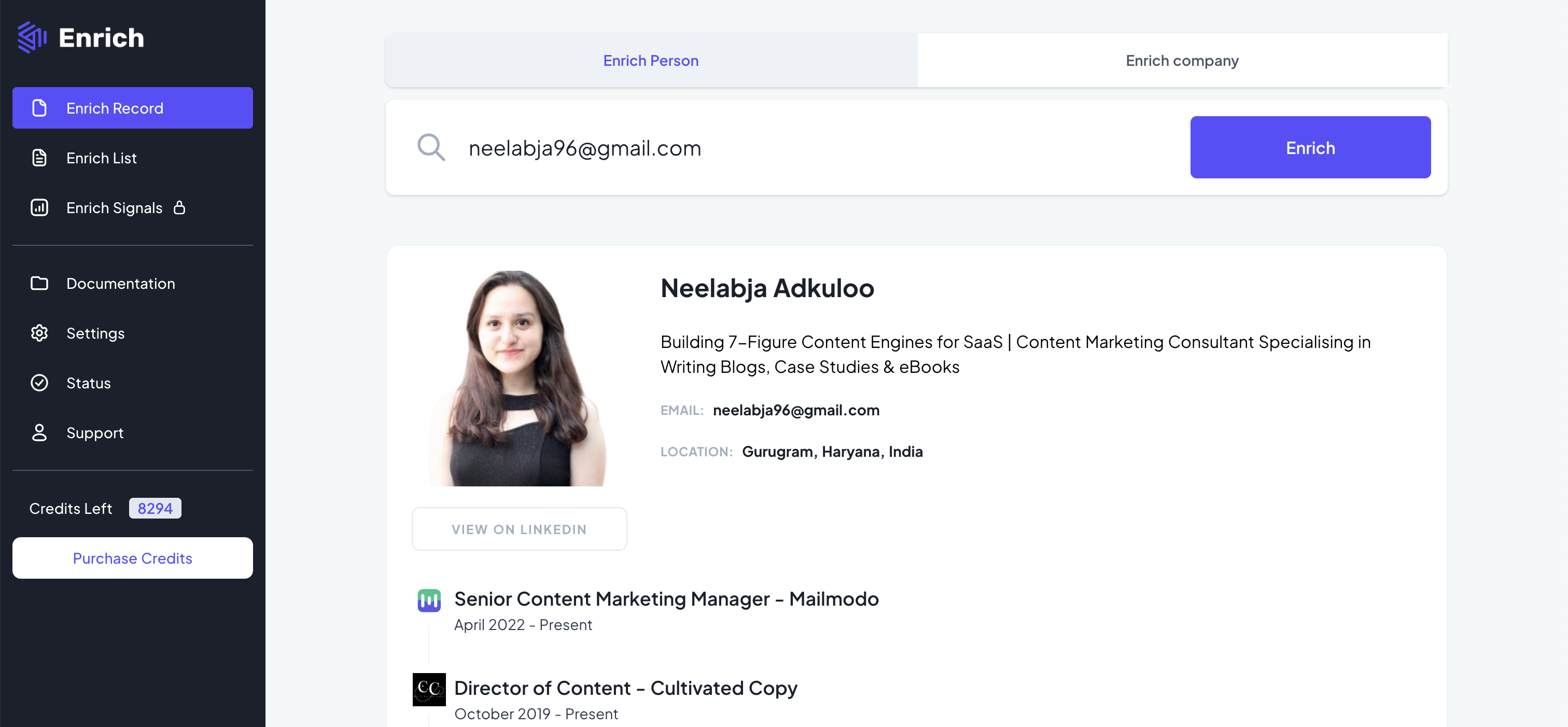Screen dimensions: 1568x727
Task: Switch to the Enrich company tab
Action: tap(1182, 60)
